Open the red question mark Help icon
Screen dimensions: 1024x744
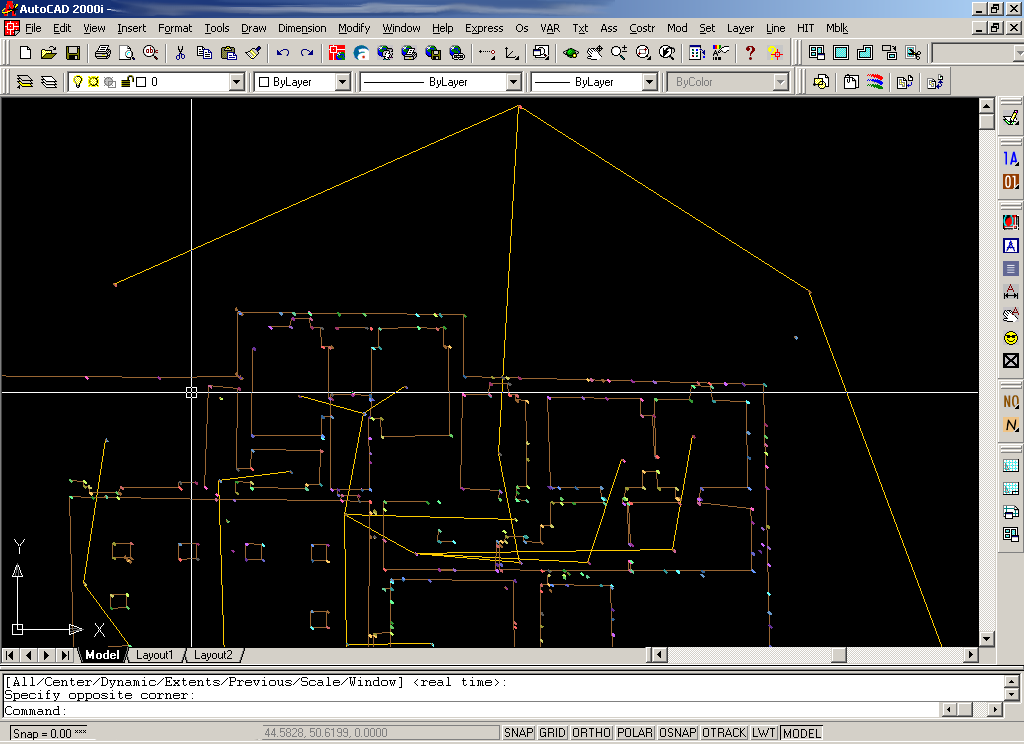tap(750, 53)
